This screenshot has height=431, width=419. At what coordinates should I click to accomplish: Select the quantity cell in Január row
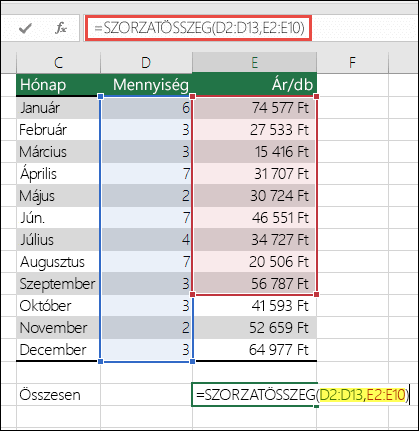pos(146,108)
